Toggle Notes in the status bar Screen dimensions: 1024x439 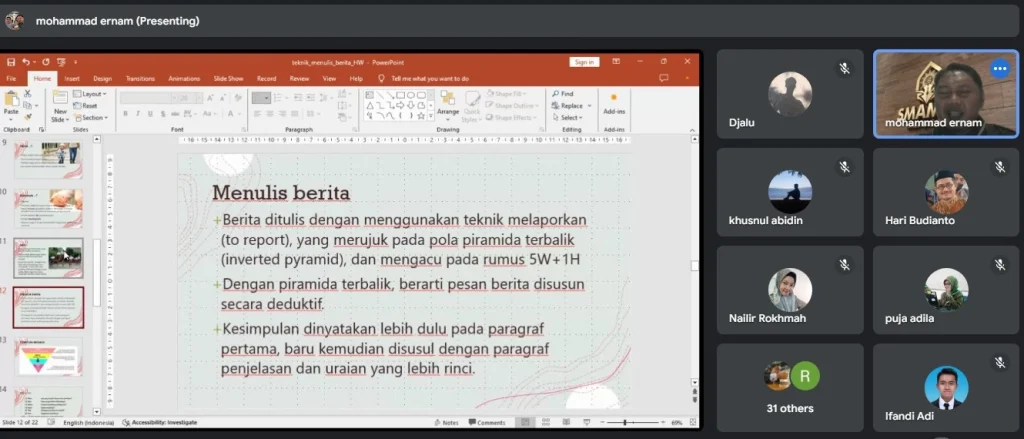[447, 423]
